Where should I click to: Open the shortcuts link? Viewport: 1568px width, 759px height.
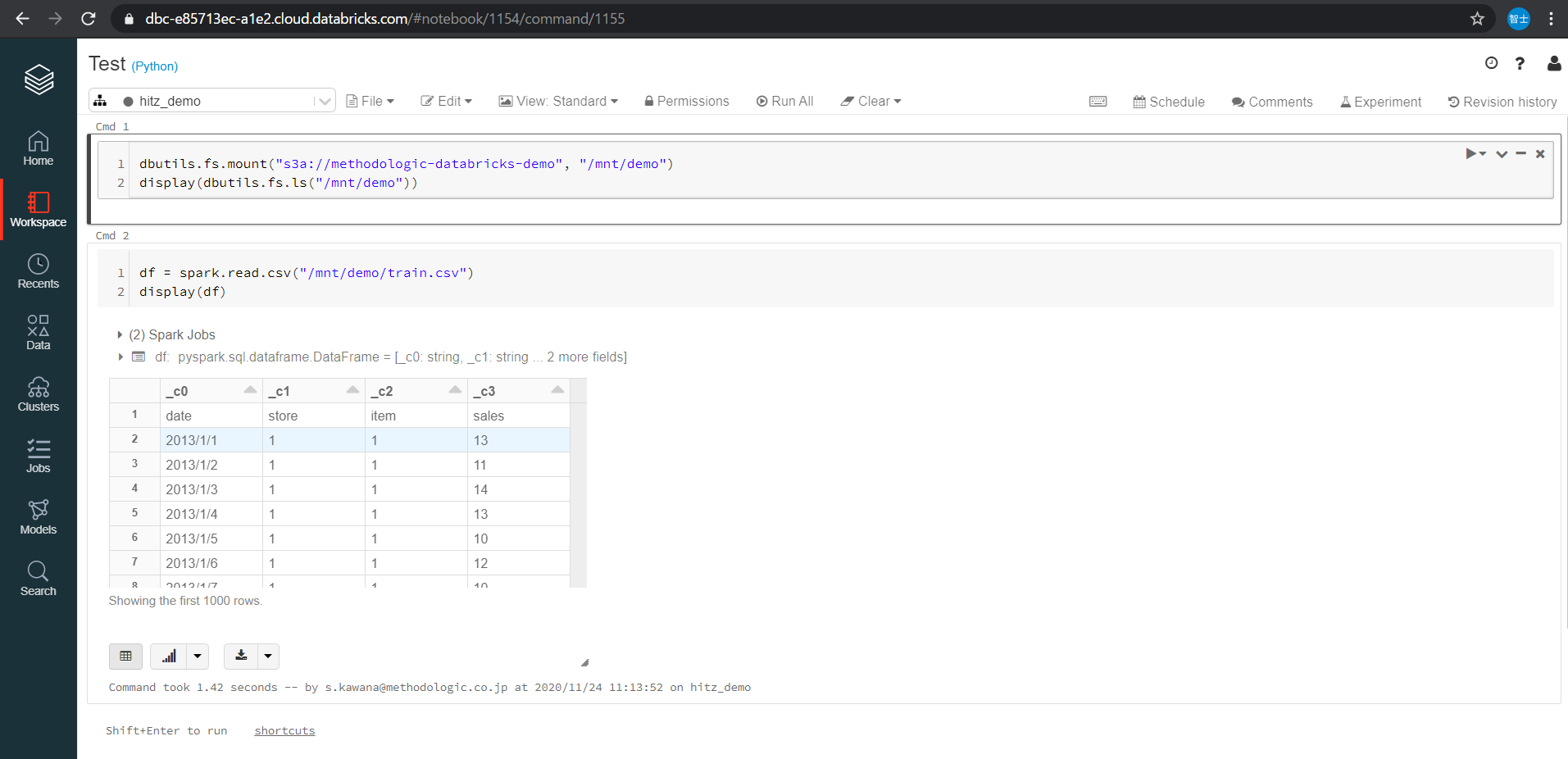coord(284,730)
